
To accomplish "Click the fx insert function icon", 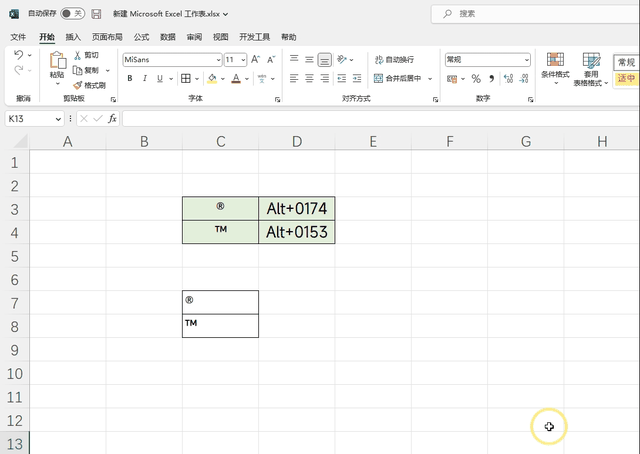I will (x=112, y=119).
